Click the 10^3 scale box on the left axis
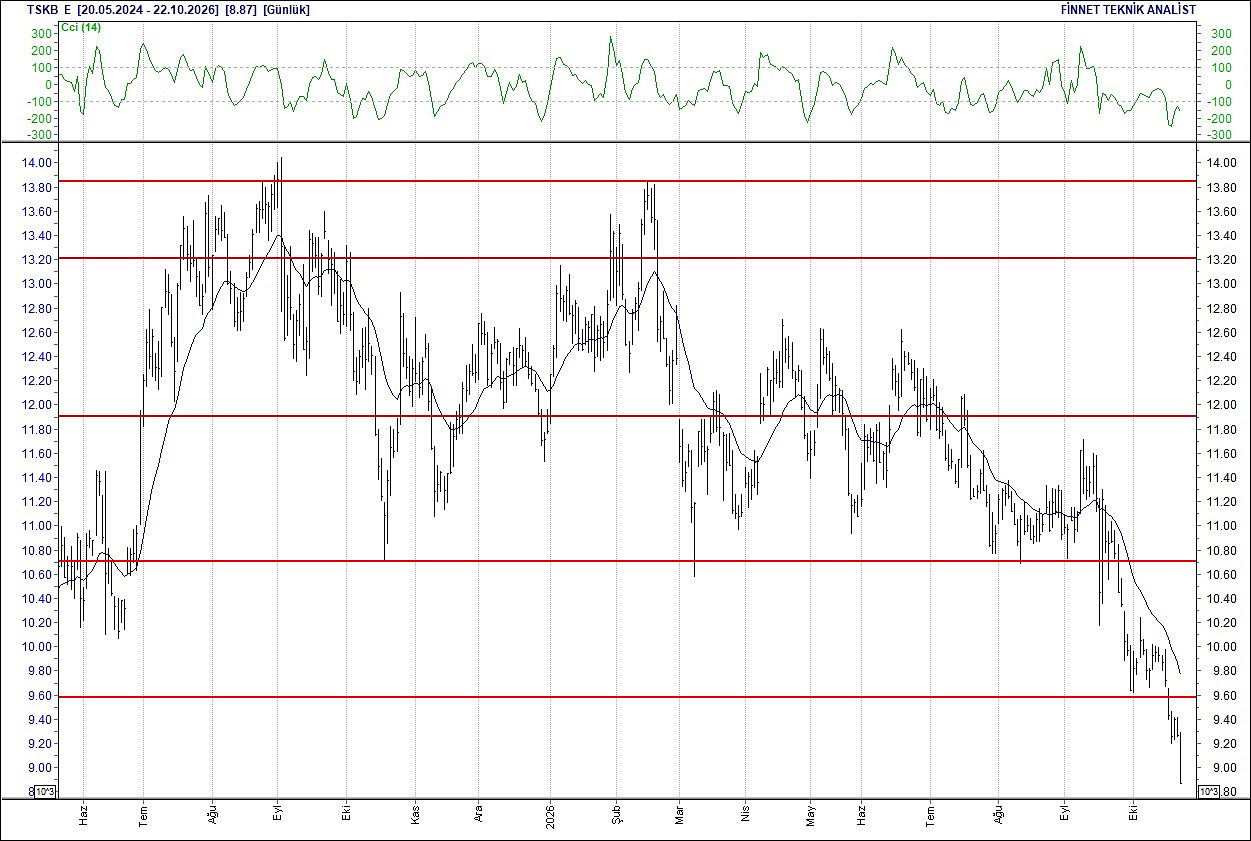Image resolution: width=1251 pixels, height=841 pixels. pos(44,792)
